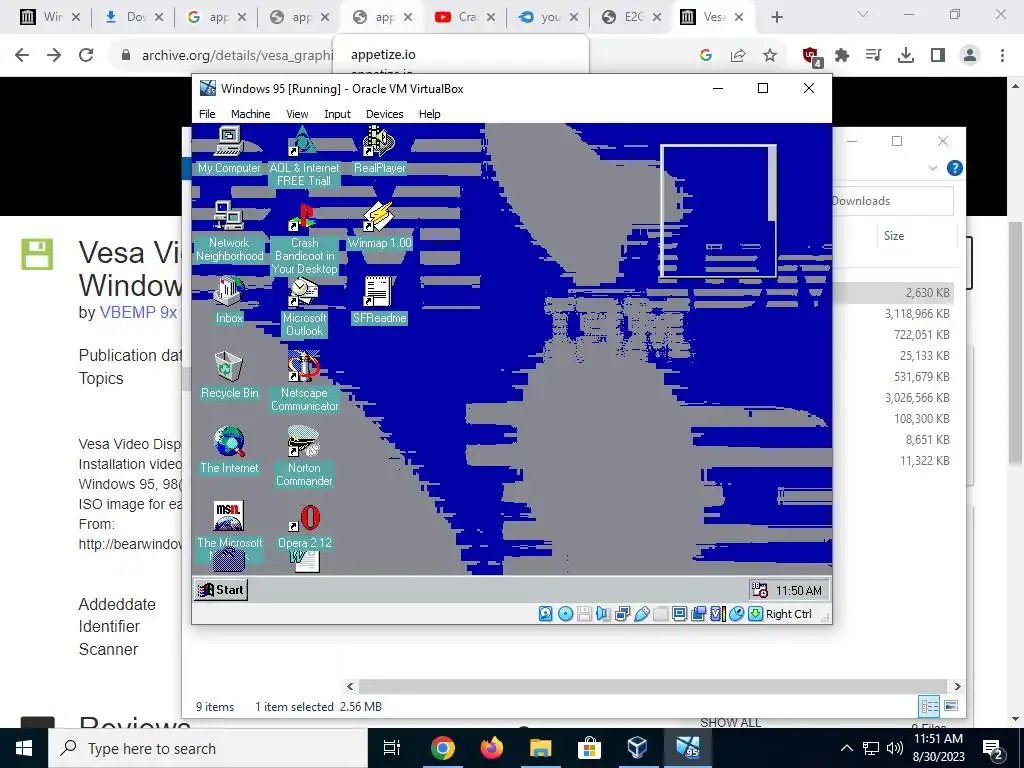
Task: Open the VBEMP 9x author link
Action: [x=138, y=312]
